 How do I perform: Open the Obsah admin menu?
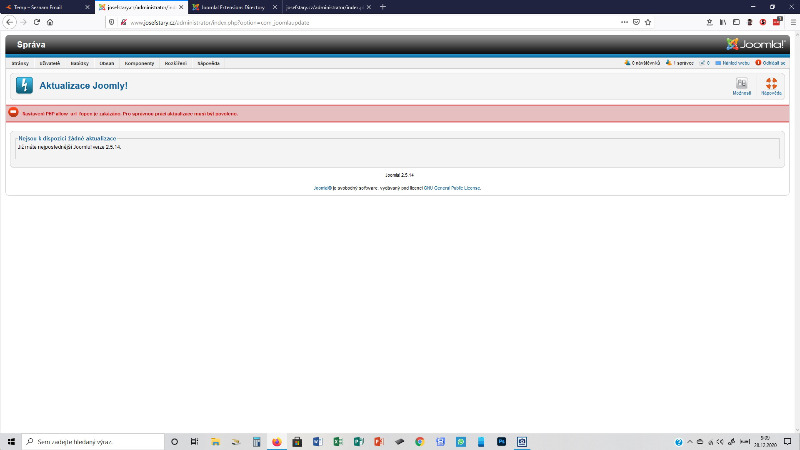click(x=107, y=63)
